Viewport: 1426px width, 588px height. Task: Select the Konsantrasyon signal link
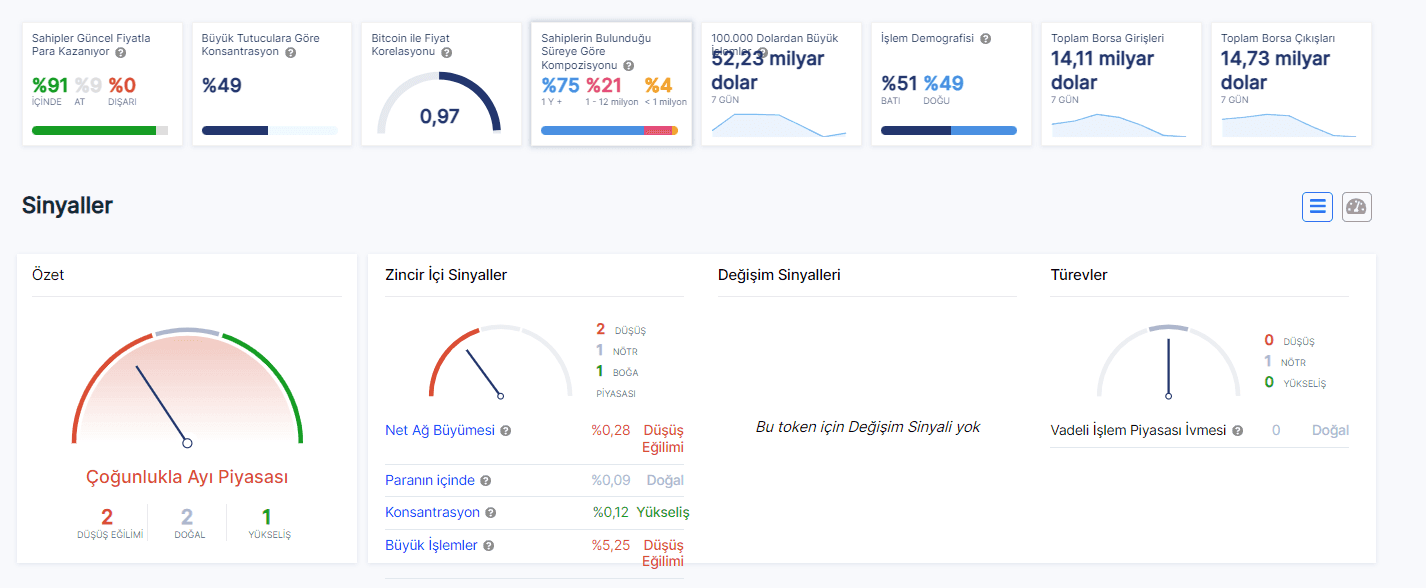point(432,513)
